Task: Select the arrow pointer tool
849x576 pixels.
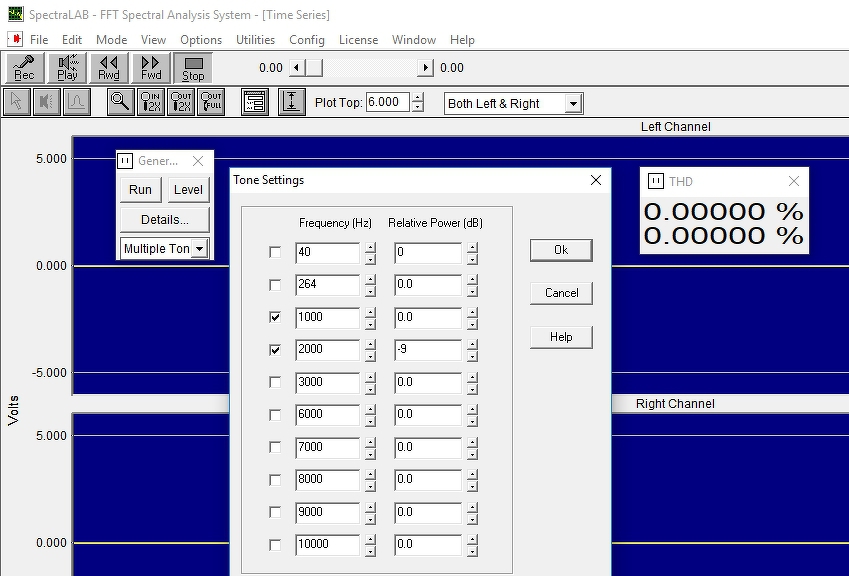Action: (x=17, y=102)
